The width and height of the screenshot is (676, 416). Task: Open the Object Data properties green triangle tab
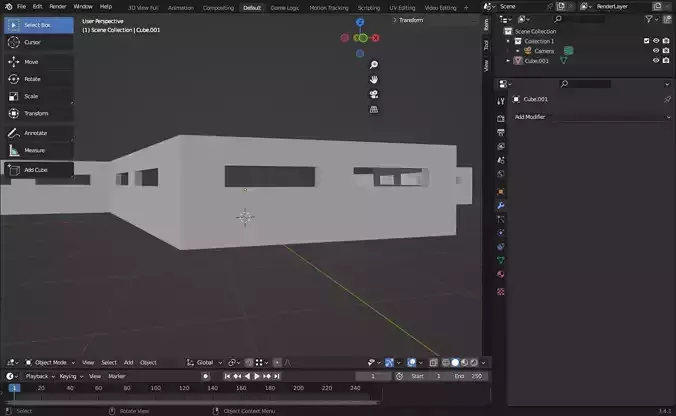pos(501,260)
